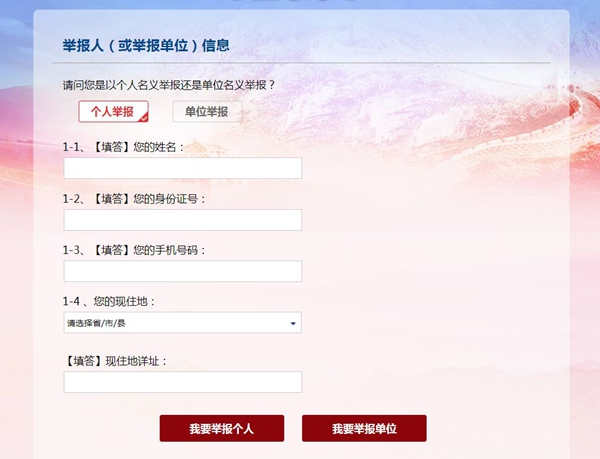Click the 您的姓名 input field
This screenshot has width=600, height=459.
[x=182, y=168]
